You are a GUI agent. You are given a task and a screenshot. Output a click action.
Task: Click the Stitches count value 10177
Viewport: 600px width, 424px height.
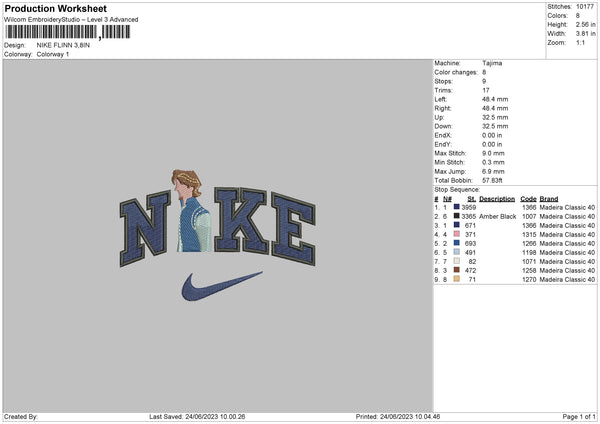[x=585, y=5]
